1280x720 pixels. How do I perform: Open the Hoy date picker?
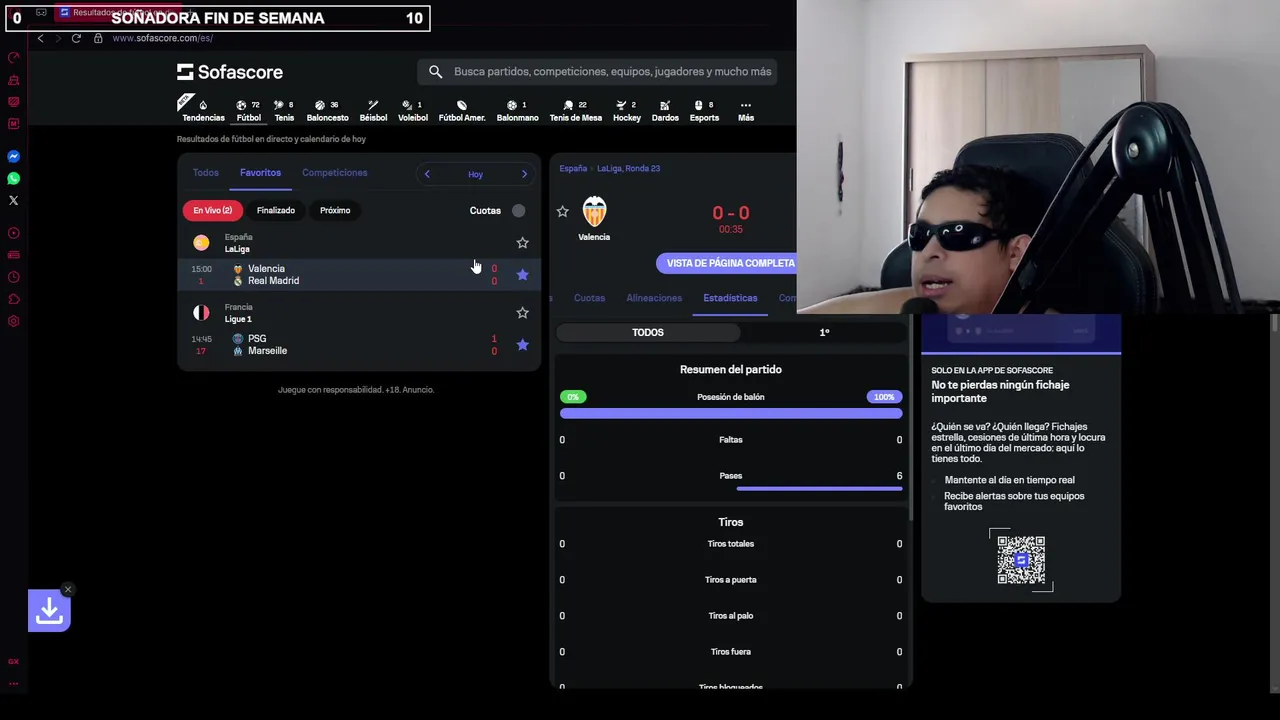click(475, 174)
